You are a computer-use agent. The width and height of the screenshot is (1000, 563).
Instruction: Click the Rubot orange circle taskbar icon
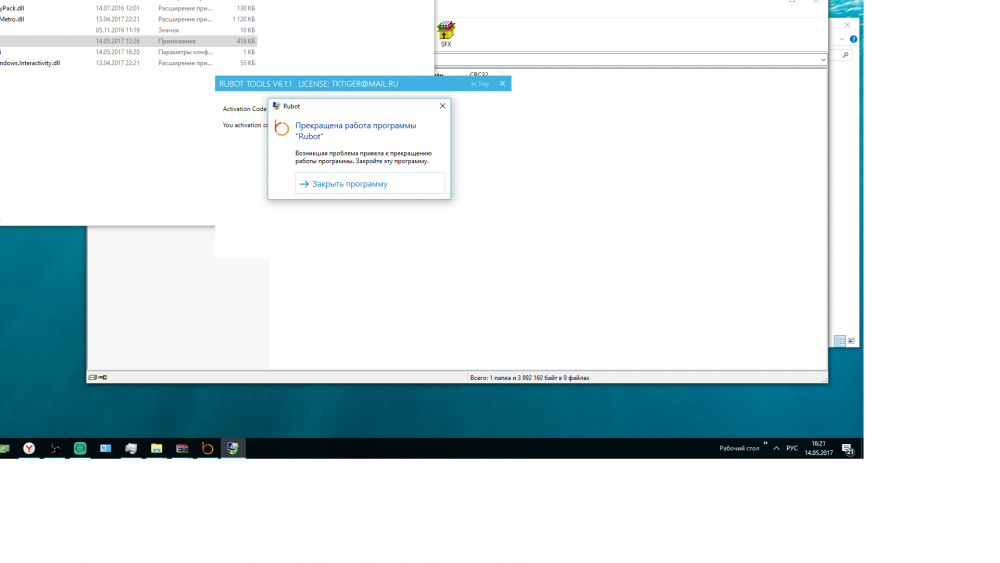(207, 449)
